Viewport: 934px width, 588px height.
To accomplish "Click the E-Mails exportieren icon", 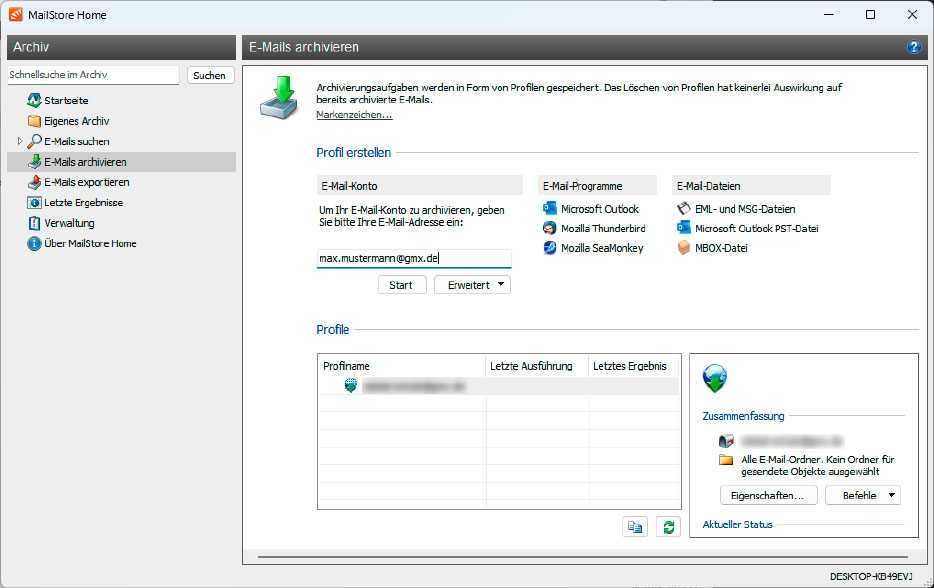I will pyautogui.click(x=35, y=182).
